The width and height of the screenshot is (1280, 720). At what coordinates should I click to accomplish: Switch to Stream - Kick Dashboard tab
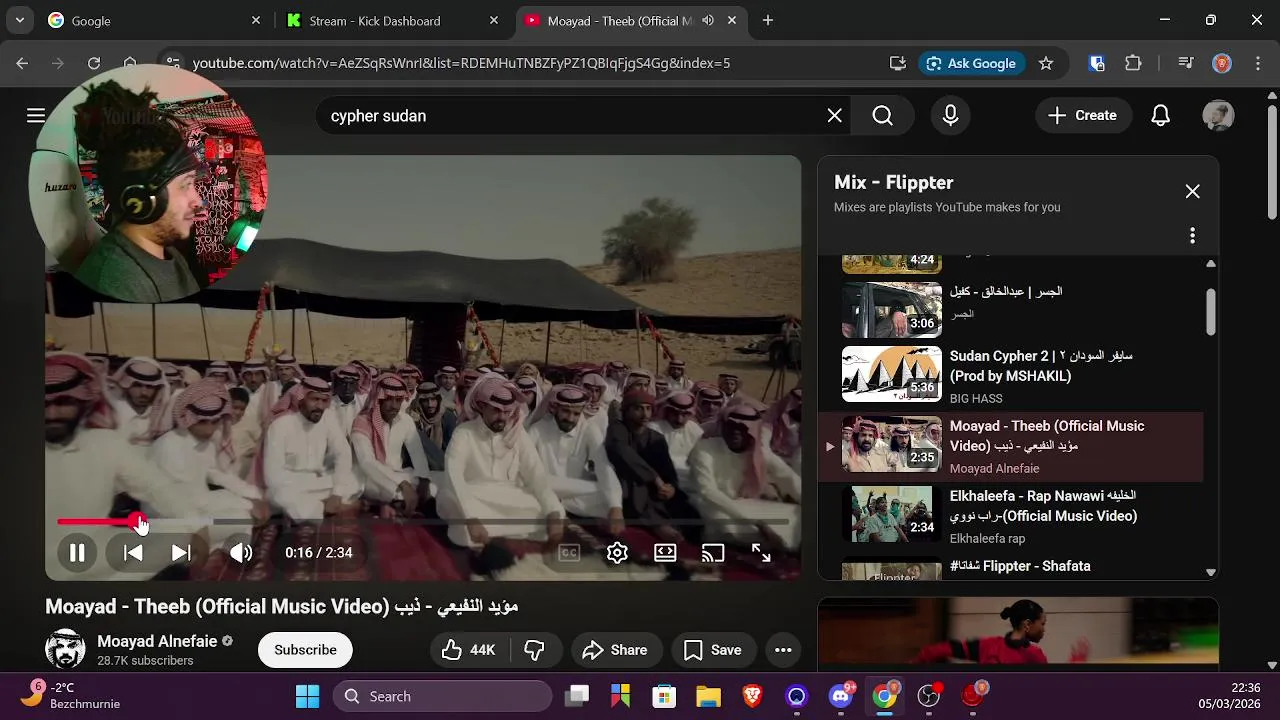point(390,20)
